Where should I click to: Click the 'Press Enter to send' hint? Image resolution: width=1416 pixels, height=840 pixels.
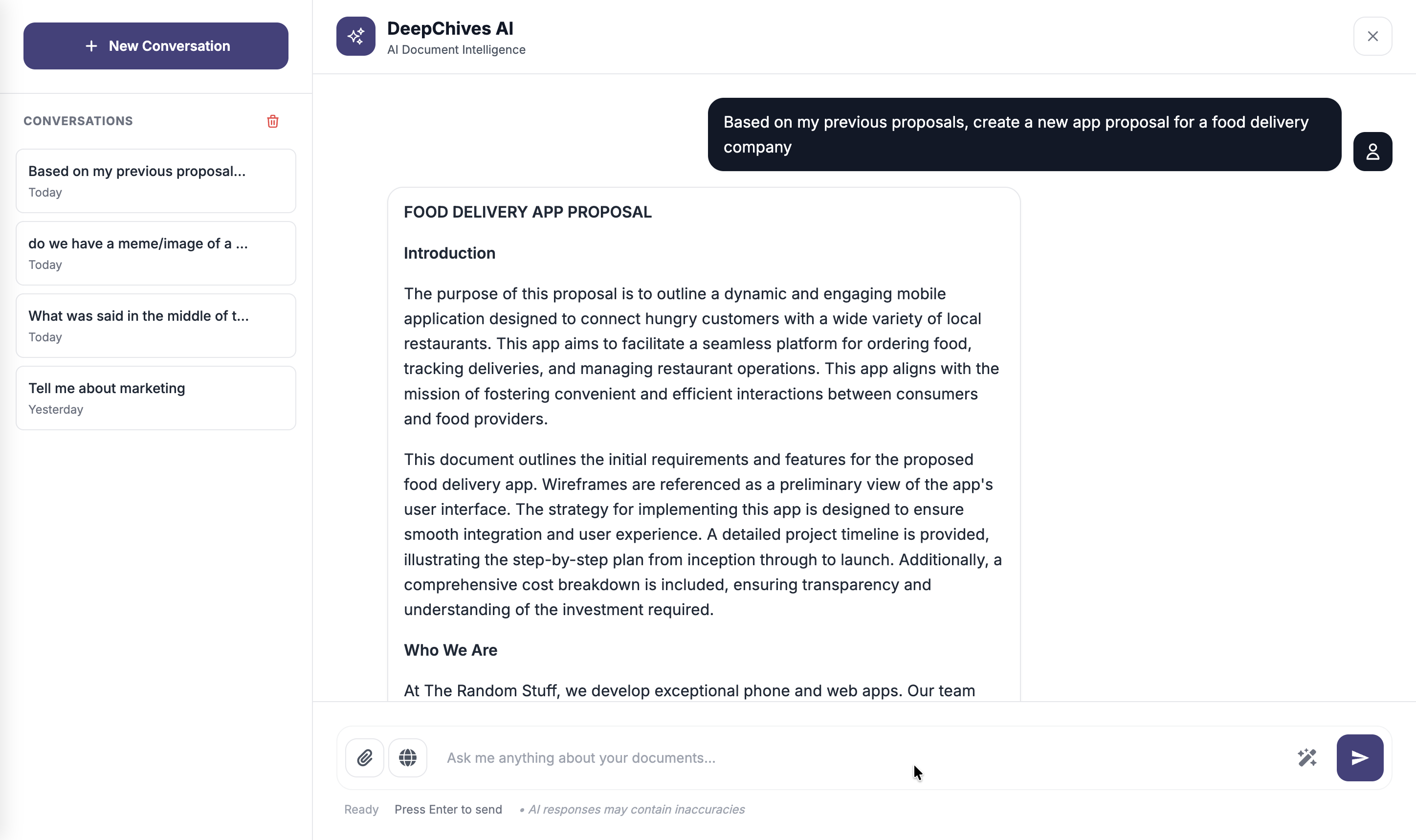(x=448, y=809)
